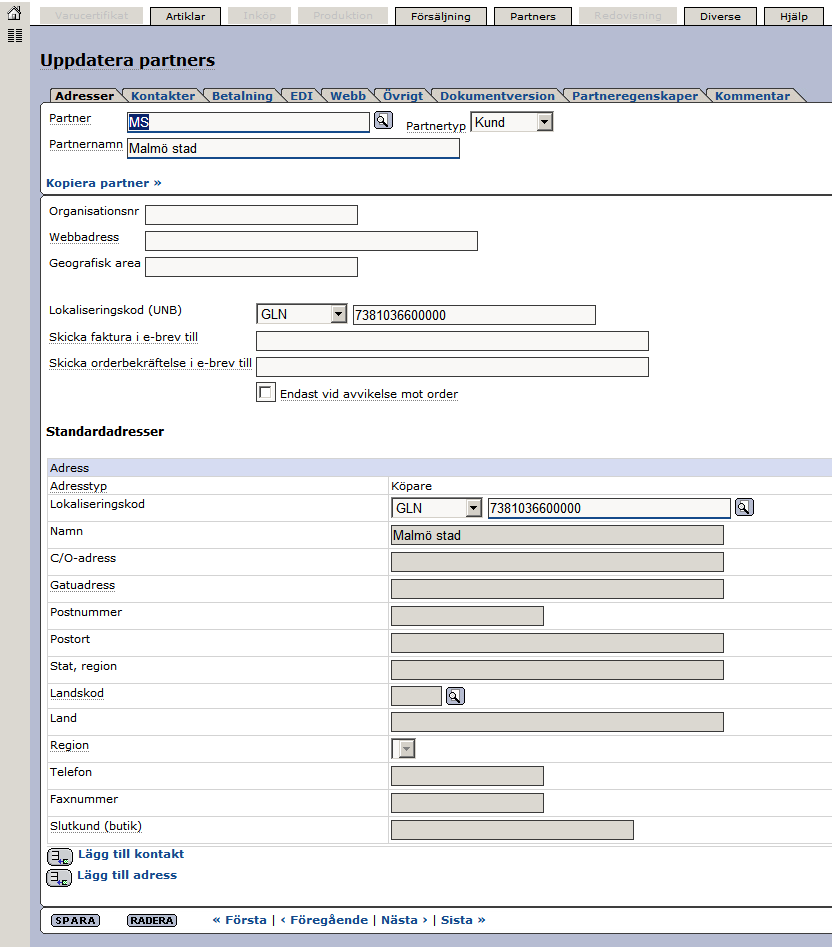Image resolution: width=832 pixels, height=947 pixels.
Task: Click the Postort field
Action: point(557,643)
